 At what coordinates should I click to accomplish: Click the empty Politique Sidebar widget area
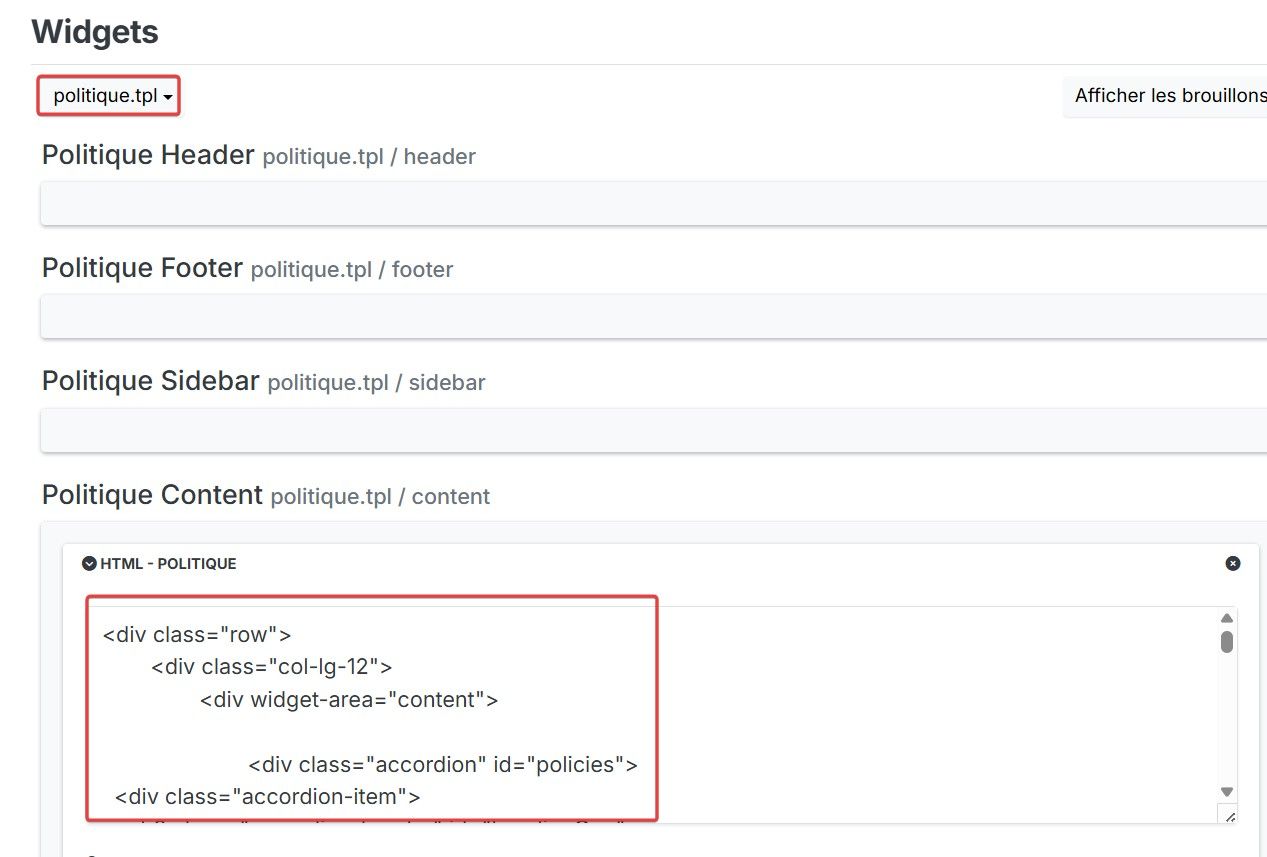pos(650,430)
